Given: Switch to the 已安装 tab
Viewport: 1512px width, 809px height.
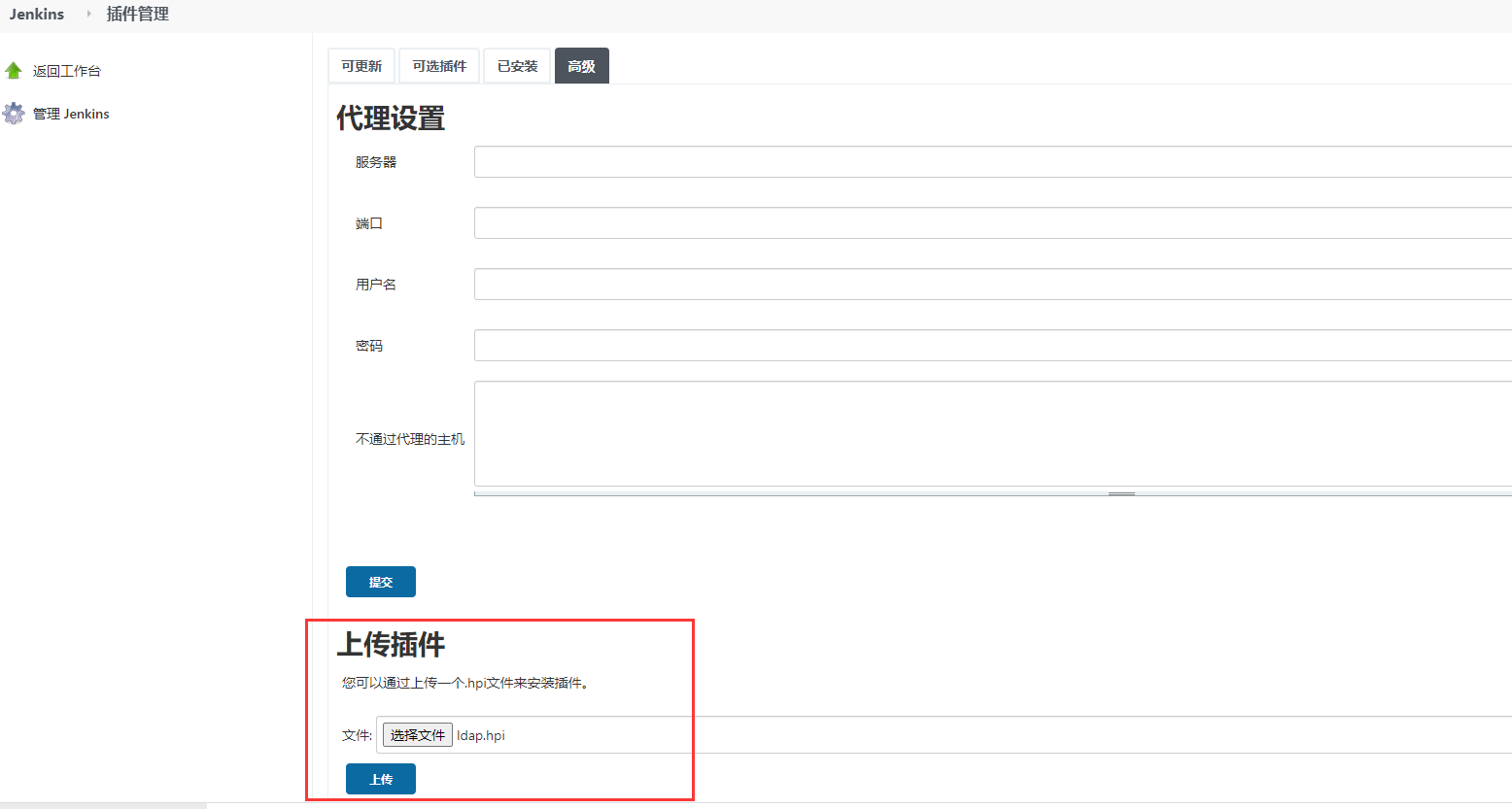Looking at the screenshot, I should click(x=516, y=65).
